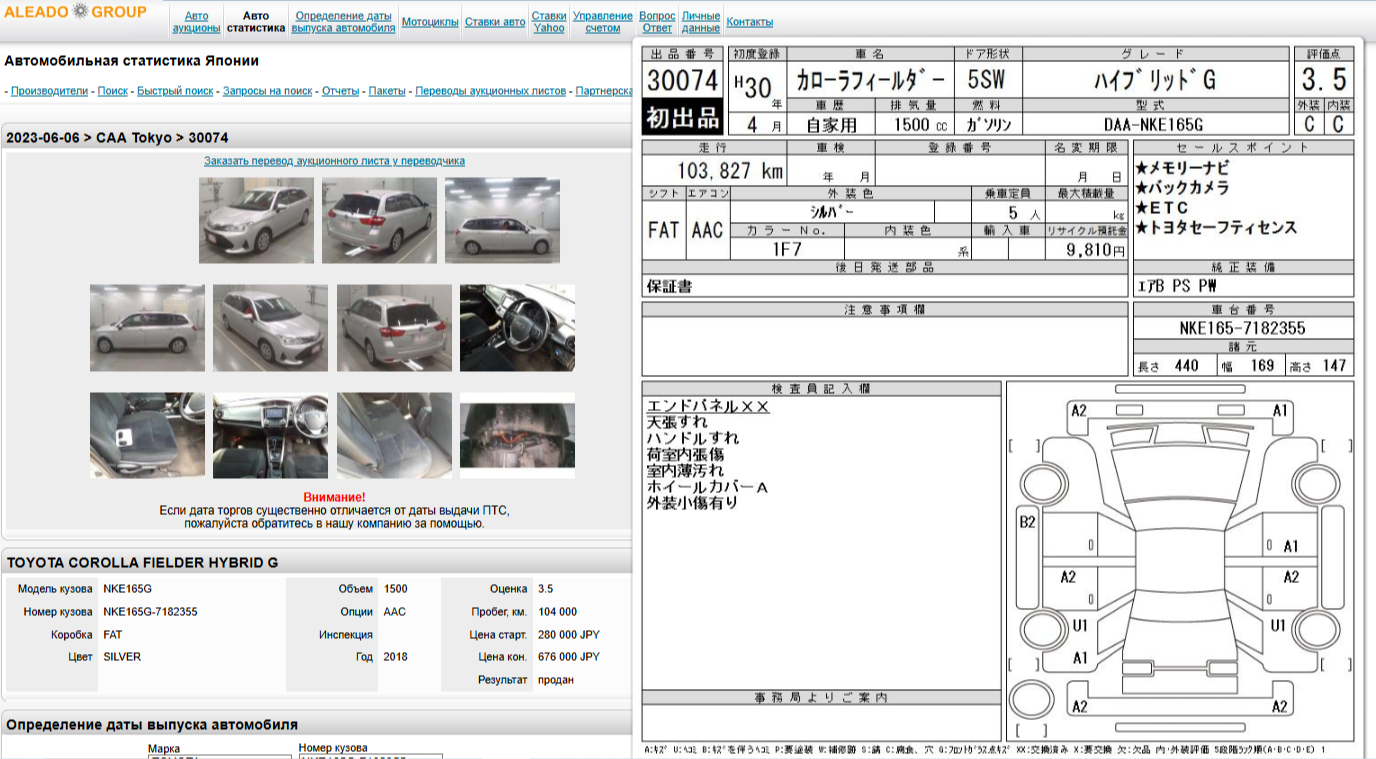This screenshot has height=759, width=1376.
Task: Go to Мотоциклы in top navigation
Action: (430, 22)
